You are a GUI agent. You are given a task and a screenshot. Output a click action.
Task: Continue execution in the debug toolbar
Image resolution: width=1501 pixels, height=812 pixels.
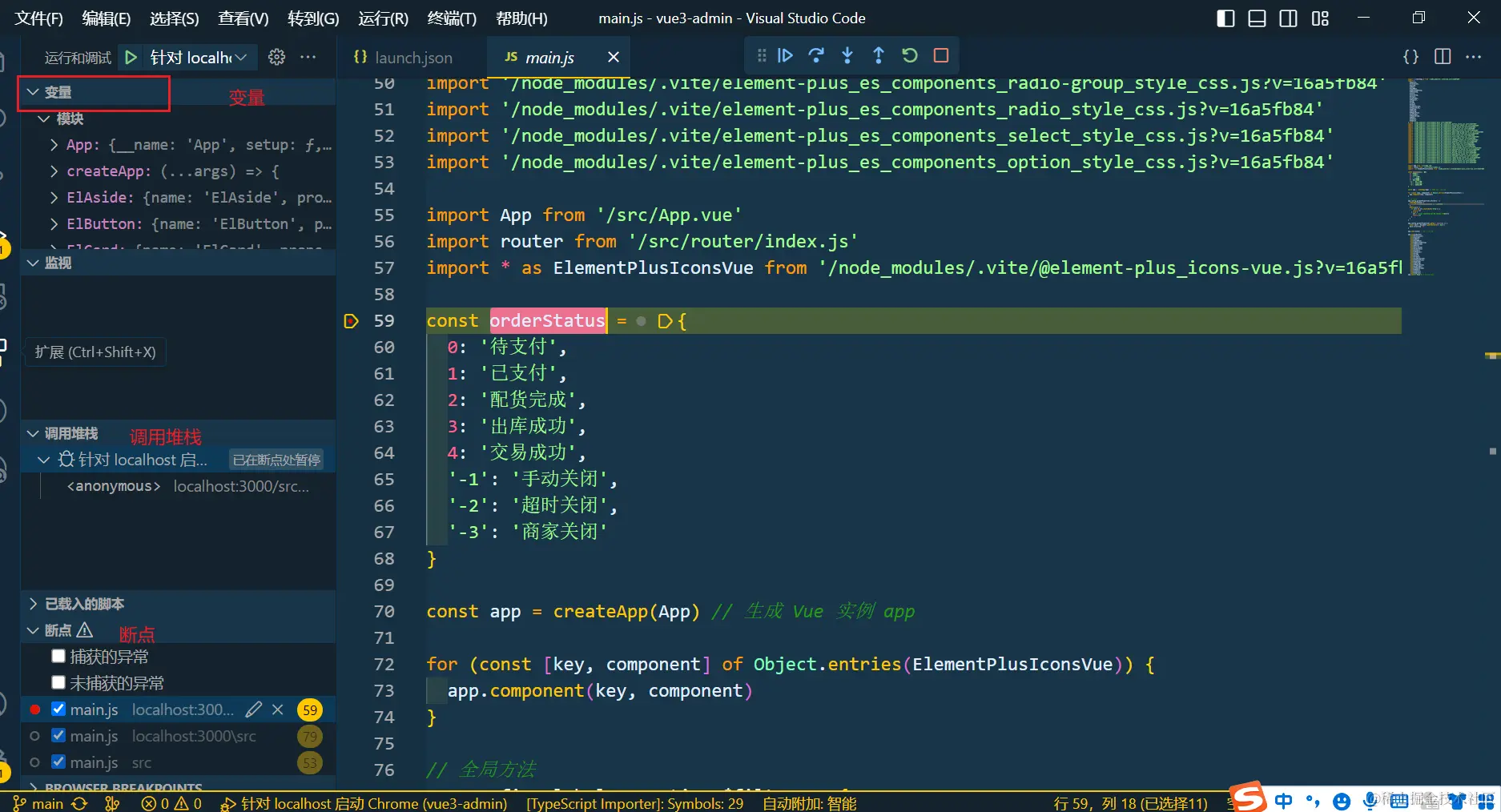[785, 55]
